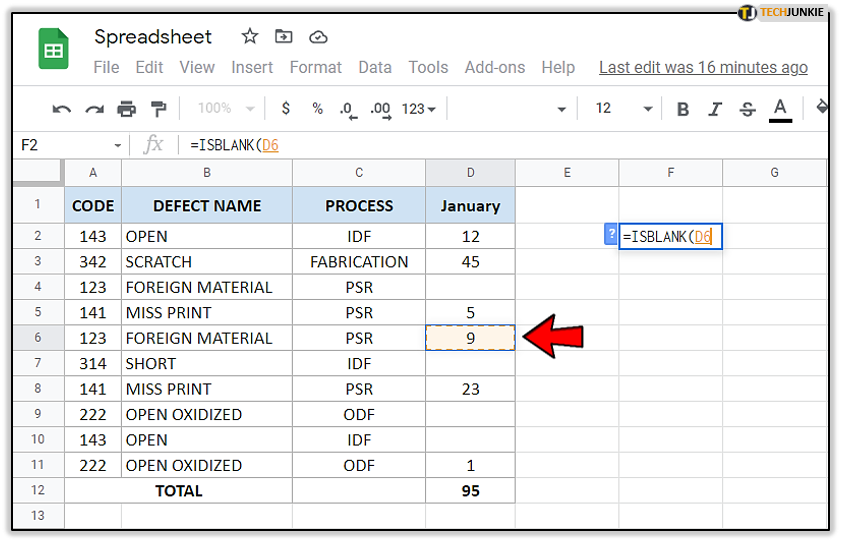Viewport: 841px width, 542px height.
Task: Open the Last edit was 16 minutes ago link
Action: click(x=703, y=68)
